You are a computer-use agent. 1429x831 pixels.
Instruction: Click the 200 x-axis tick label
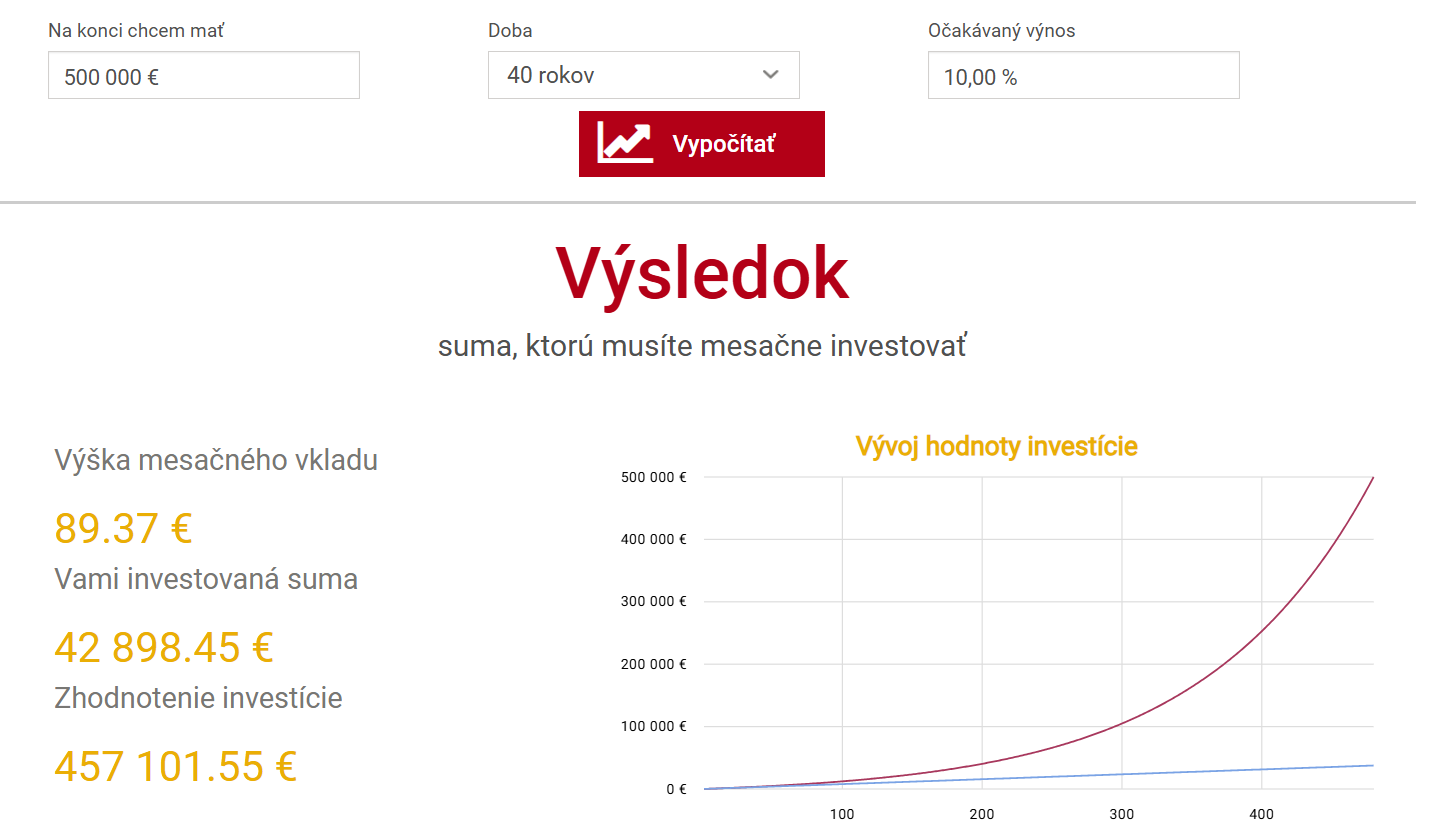[x=982, y=813]
